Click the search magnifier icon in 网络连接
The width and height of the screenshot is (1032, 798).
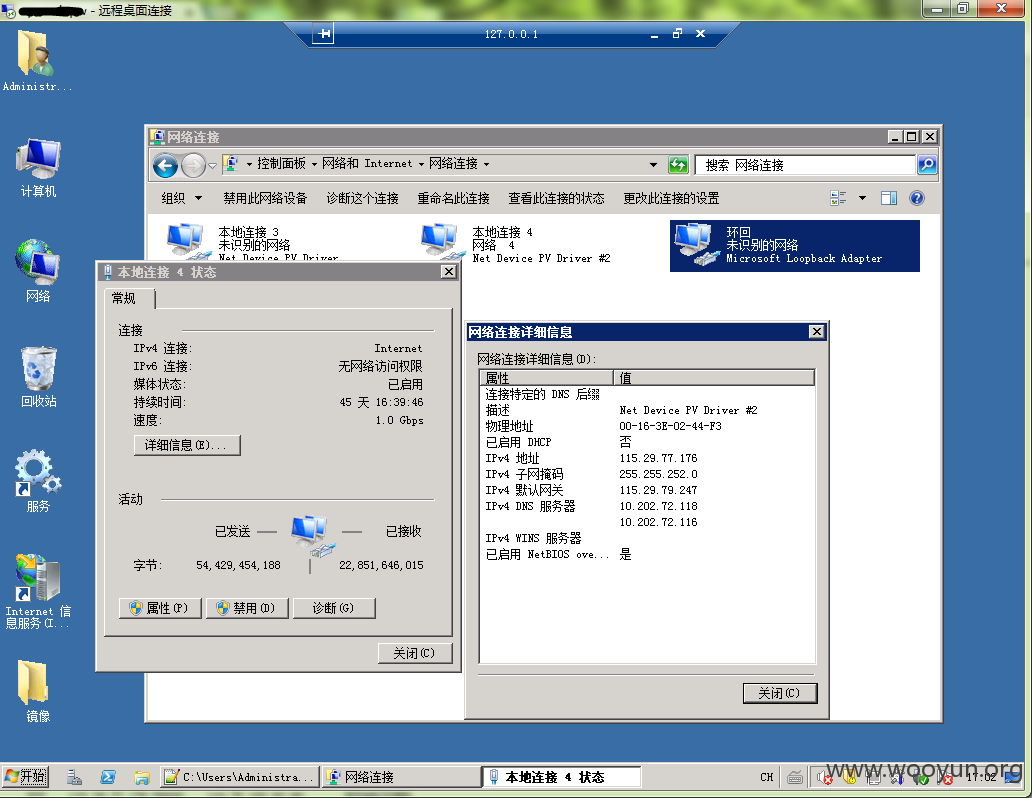927,165
